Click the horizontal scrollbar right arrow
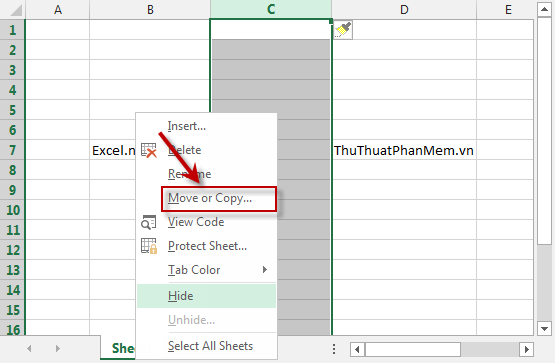 [x=526, y=350]
